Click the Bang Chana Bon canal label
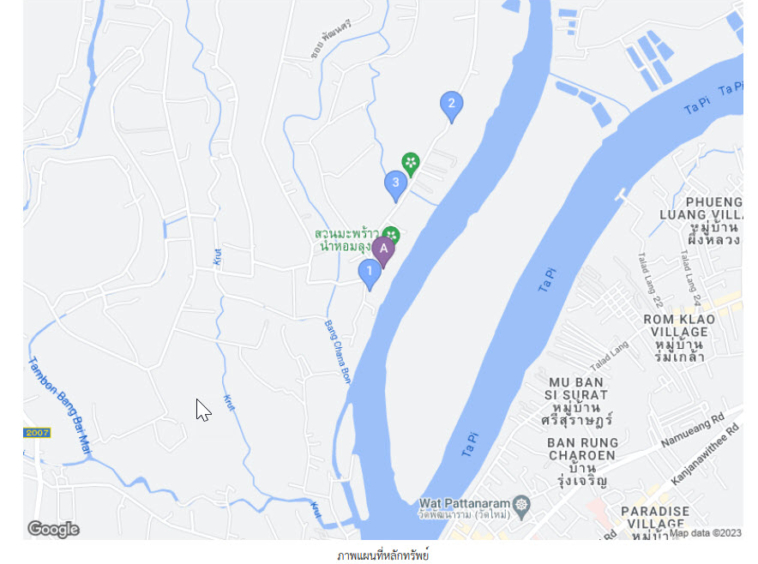The height and width of the screenshot is (564, 758). coord(337,352)
